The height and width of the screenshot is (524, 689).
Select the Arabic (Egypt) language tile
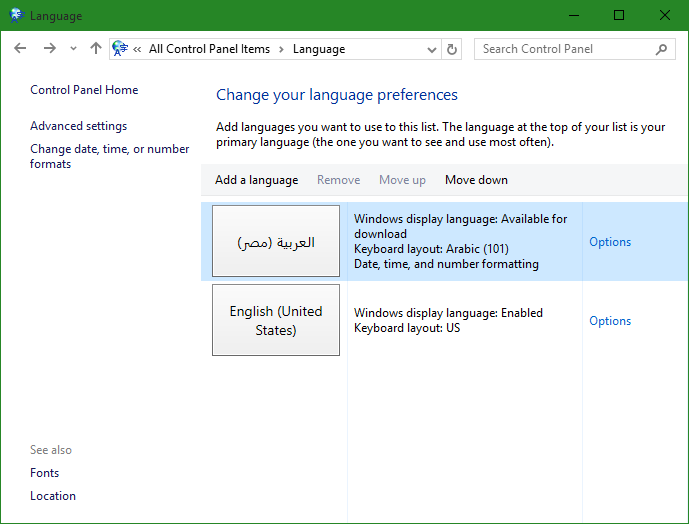(276, 241)
